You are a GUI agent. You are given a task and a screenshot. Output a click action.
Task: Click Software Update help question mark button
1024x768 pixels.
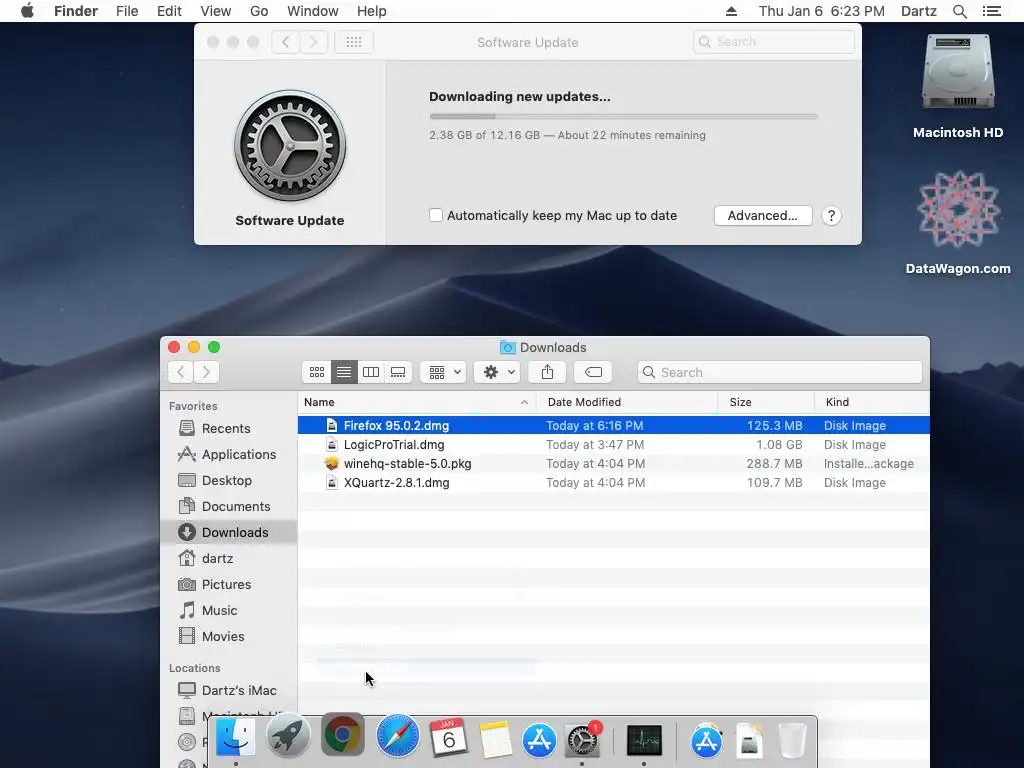click(831, 216)
